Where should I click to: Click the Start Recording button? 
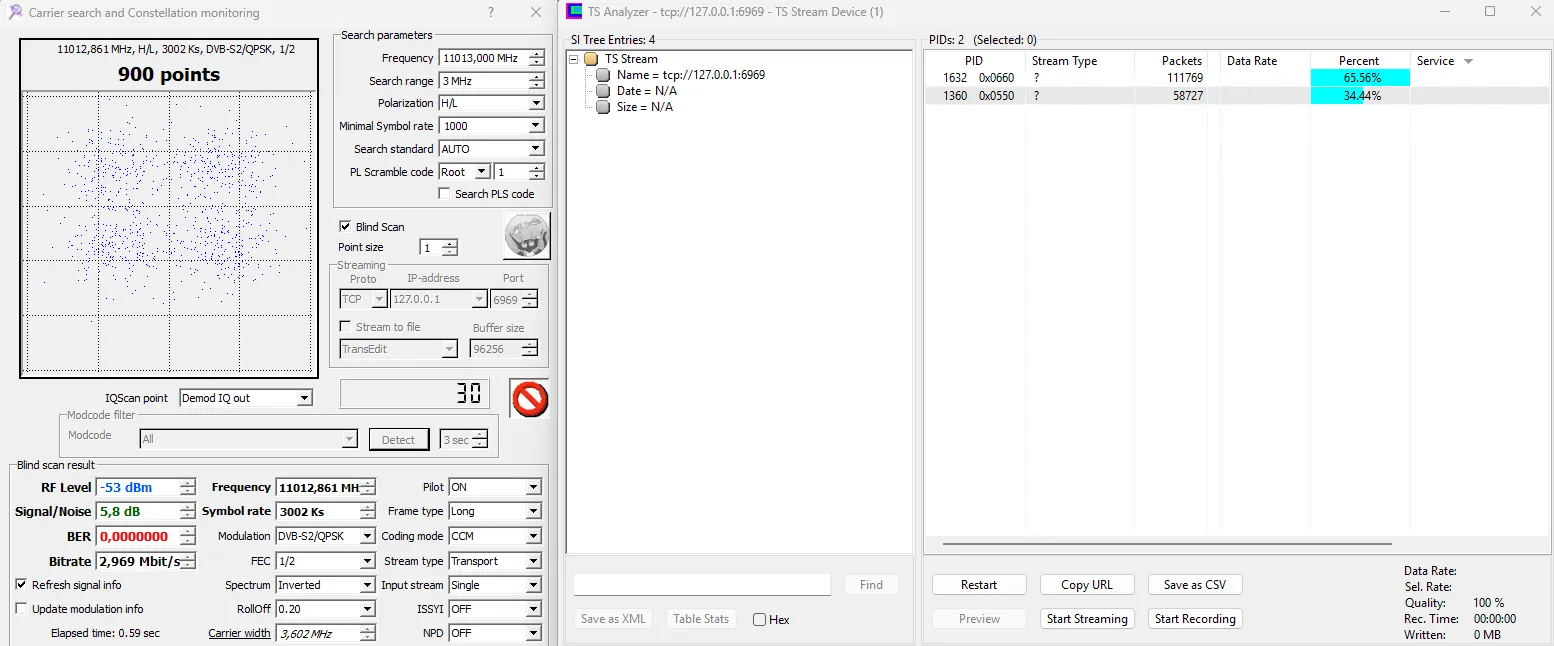(1195, 619)
